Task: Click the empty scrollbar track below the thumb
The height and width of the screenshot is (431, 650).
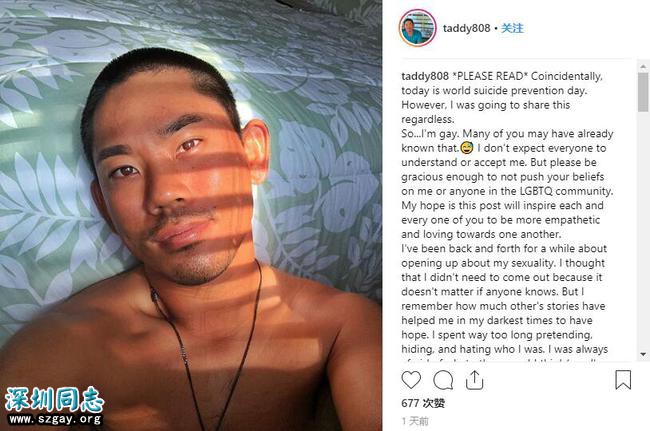Action: click(643, 230)
